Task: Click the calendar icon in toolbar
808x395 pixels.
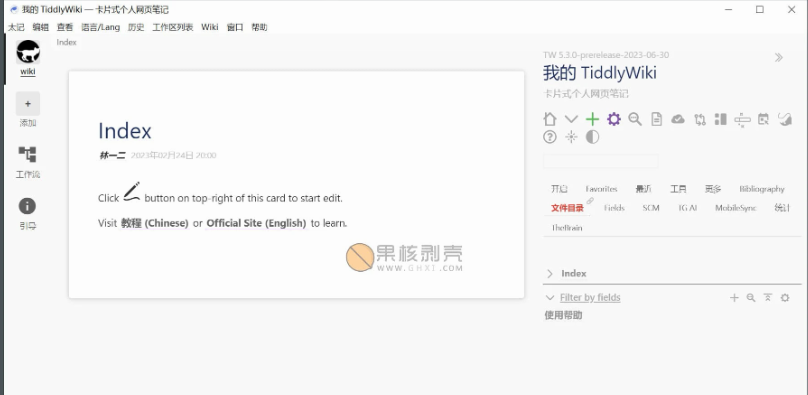Action: point(763,119)
